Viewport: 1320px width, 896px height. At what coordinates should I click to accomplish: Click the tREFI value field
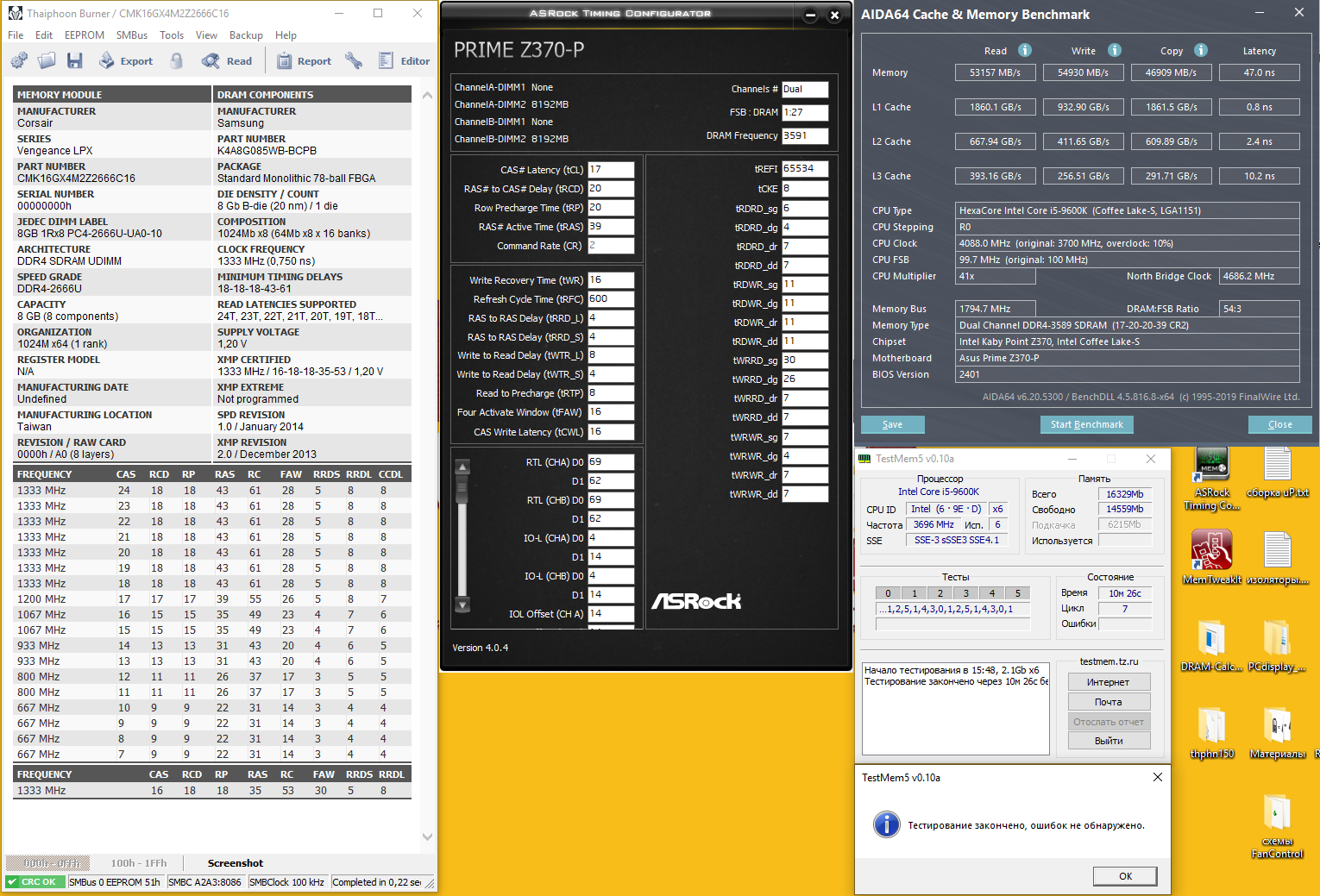point(805,169)
